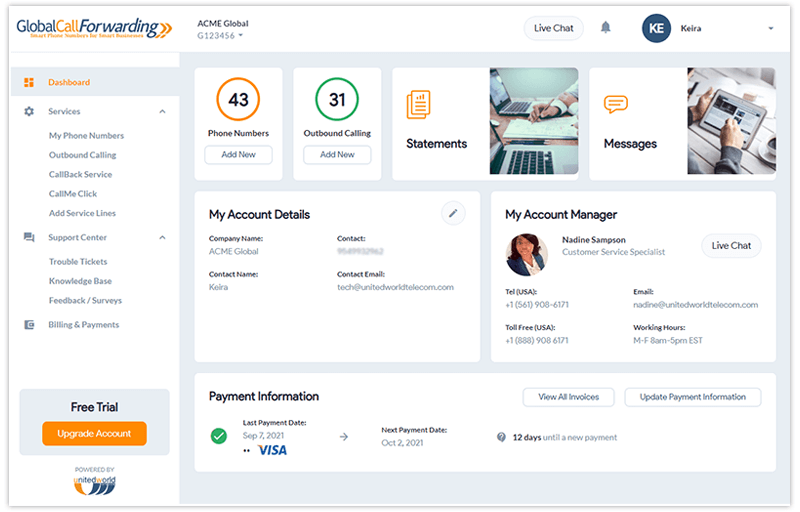Click the Sep 7, 2021 payment date
This screenshot has width=800, height=512.
point(263,436)
